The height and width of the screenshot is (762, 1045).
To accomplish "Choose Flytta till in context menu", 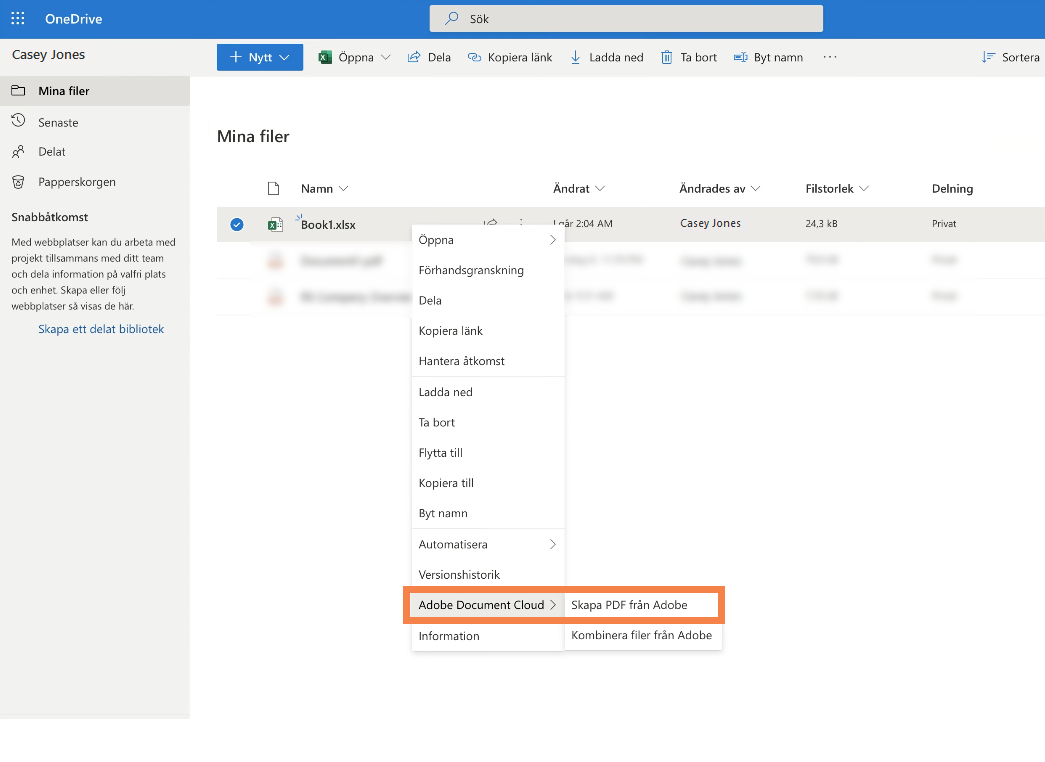I will [x=488, y=453].
